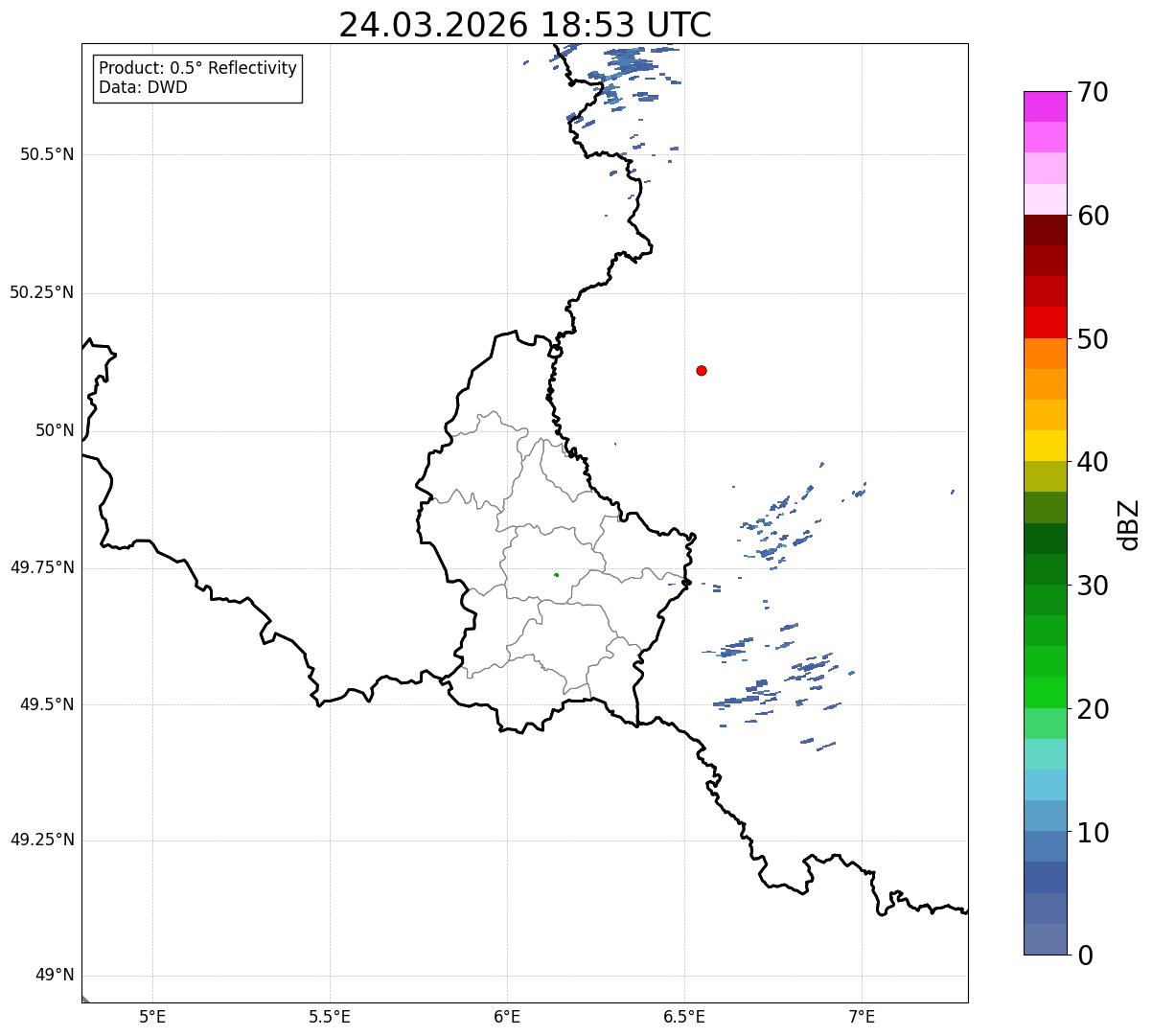The width and height of the screenshot is (1152, 1036).
Task: Click the colorbar value 20
Action: point(1093,709)
